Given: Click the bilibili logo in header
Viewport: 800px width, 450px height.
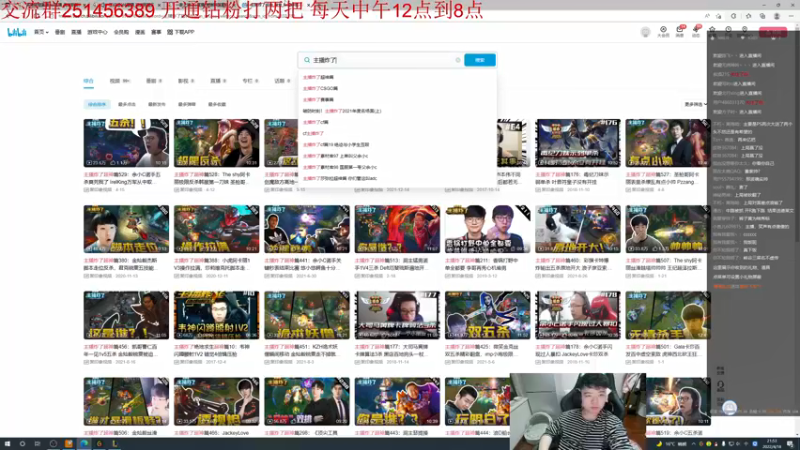Looking at the screenshot, I should [16, 32].
